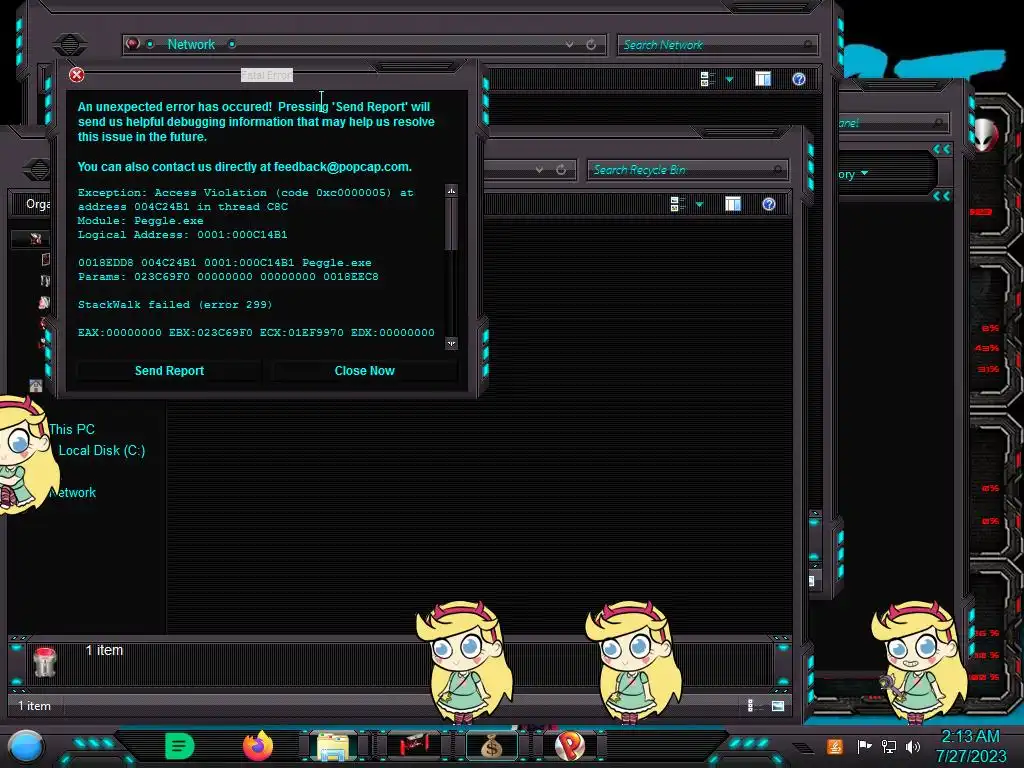Open Action Center flag icon in tray
The width and height of the screenshot is (1024, 768).
point(864,746)
